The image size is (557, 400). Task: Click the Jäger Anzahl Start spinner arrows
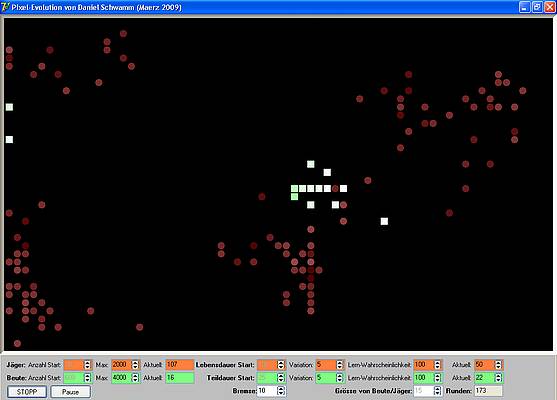[87, 365]
